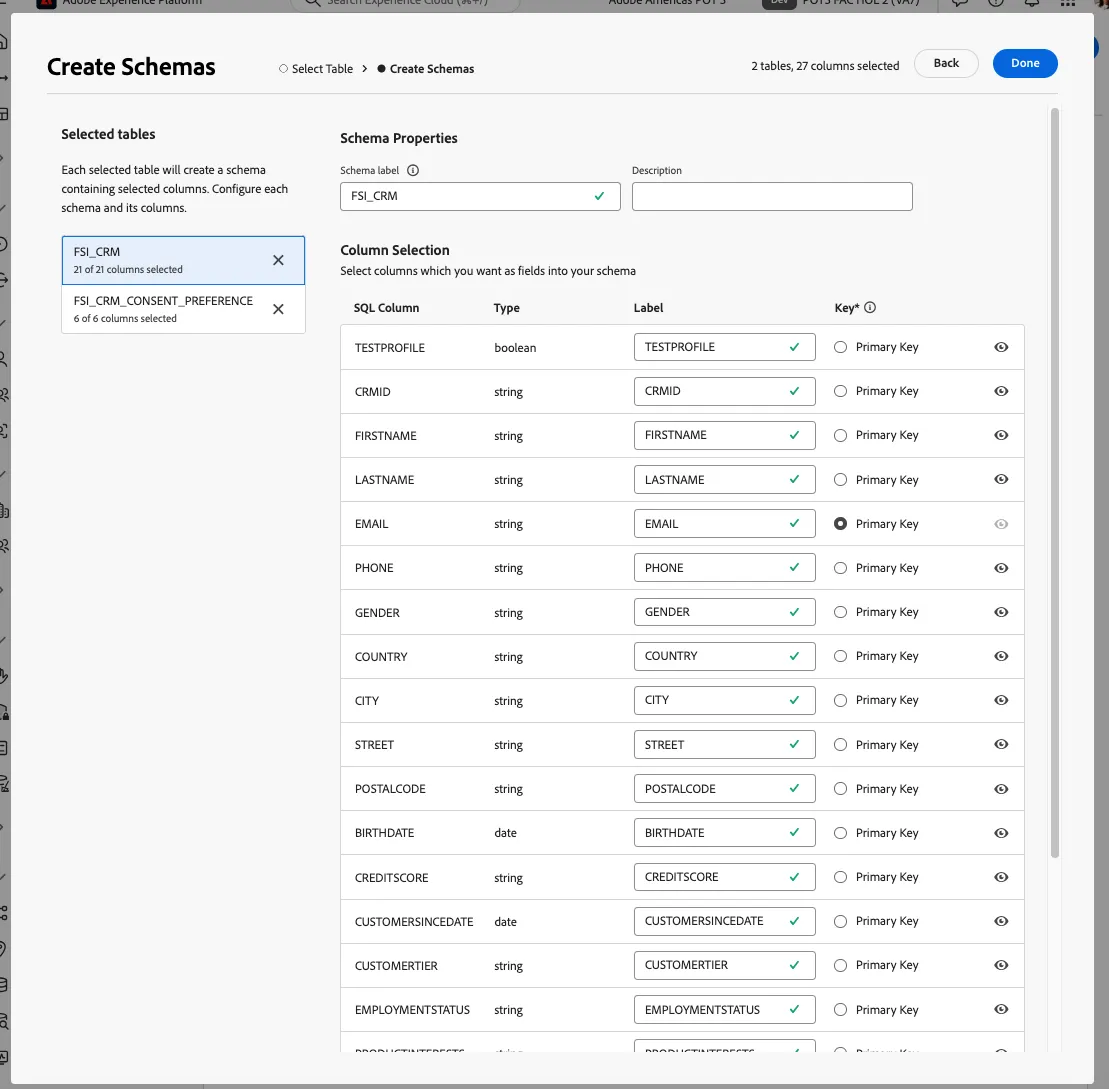Click the Key column info icon
Screen dimensions: 1109x1089
(870, 308)
